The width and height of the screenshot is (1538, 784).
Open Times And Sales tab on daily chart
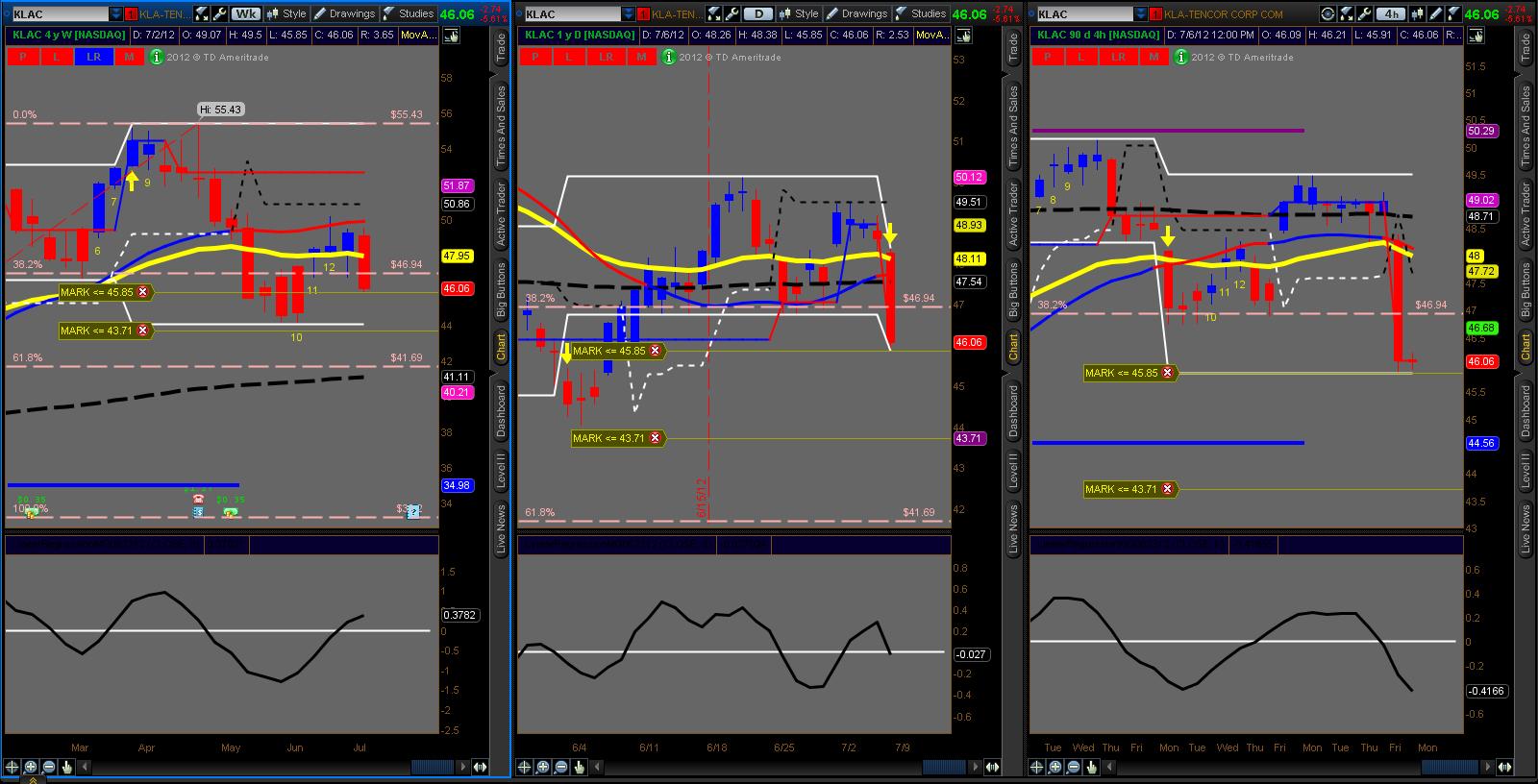1013,125
